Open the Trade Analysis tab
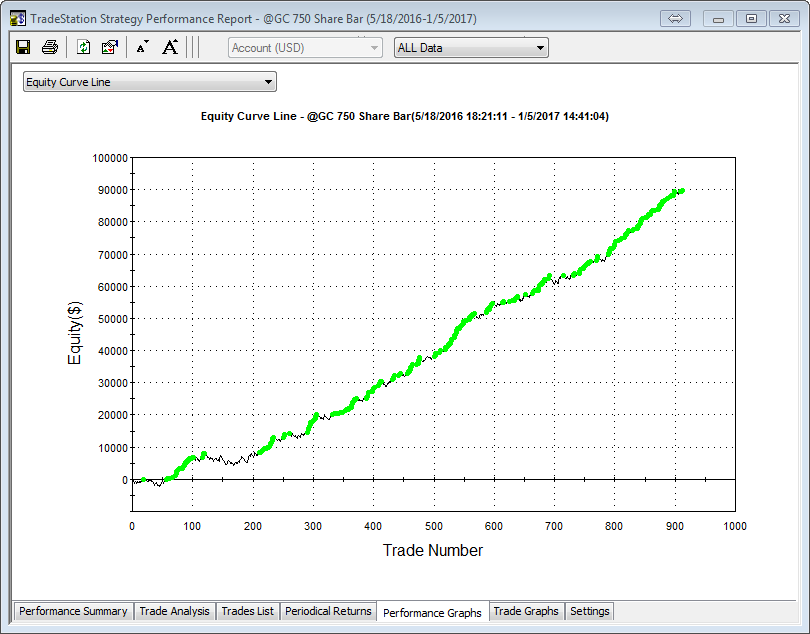The height and width of the screenshot is (634, 810). (174, 611)
